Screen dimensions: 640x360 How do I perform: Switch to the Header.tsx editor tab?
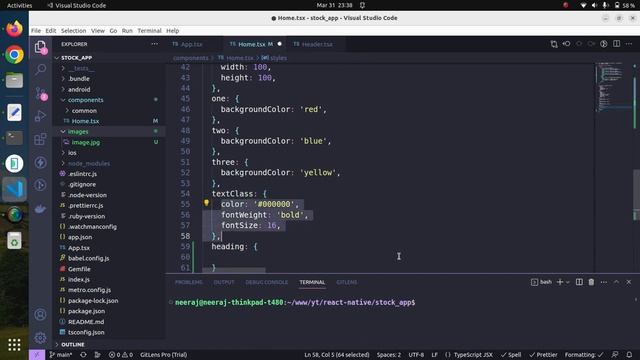click(317, 44)
